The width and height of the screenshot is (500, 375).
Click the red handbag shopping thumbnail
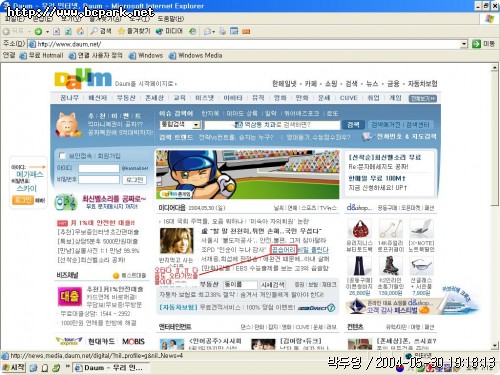[359, 229]
